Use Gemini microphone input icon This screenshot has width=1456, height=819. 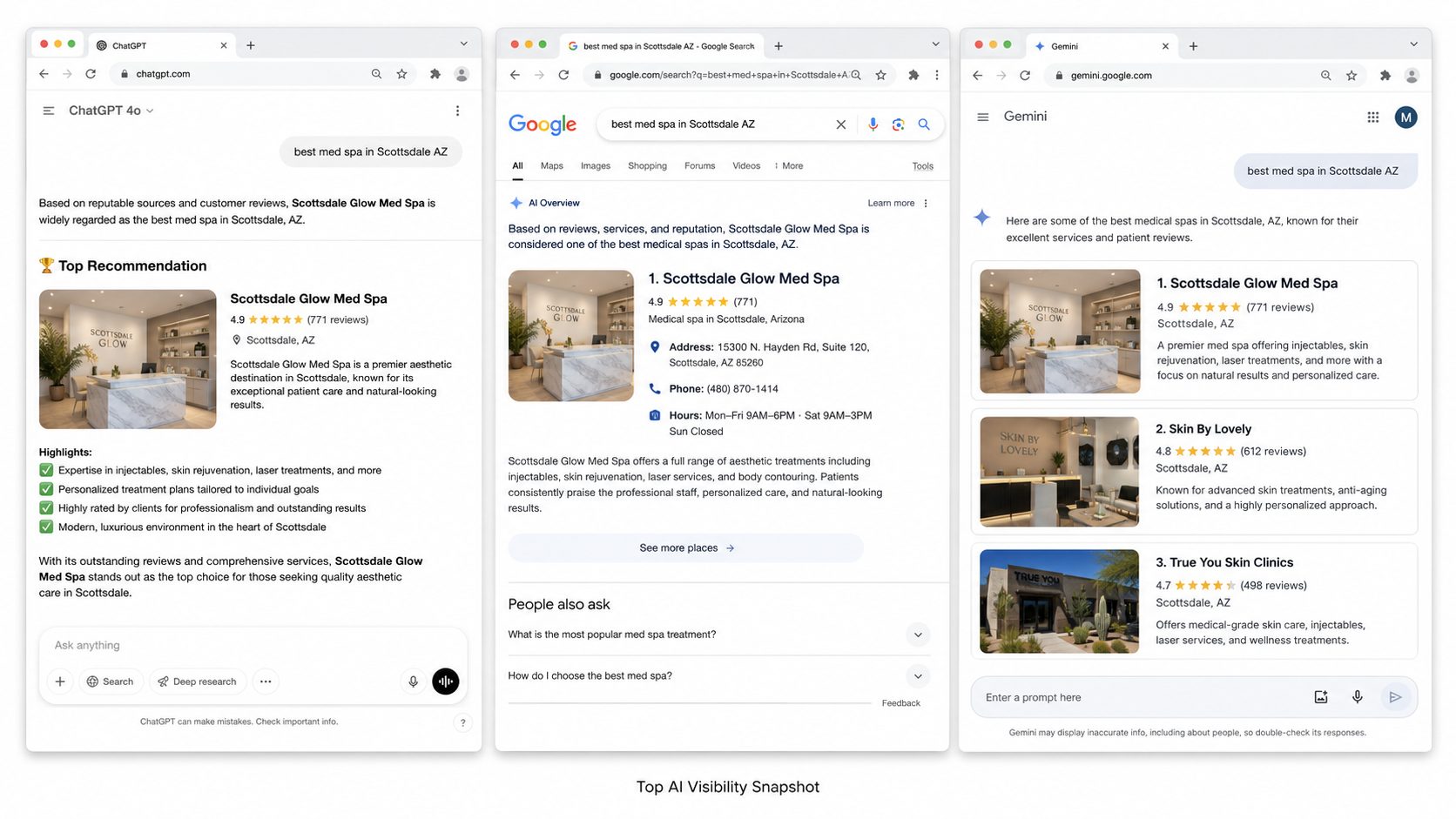coord(1357,697)
